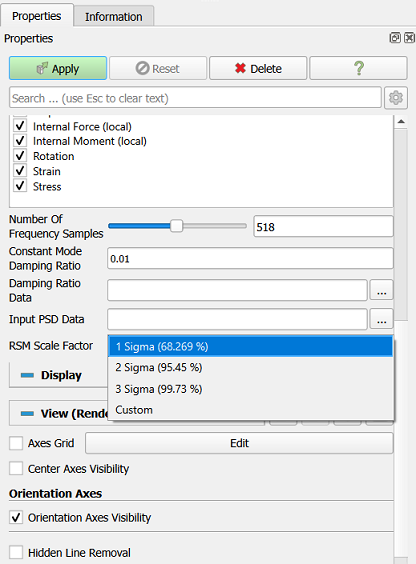Browse for Input PSD Data file
416x564 pixels.
coord(381,319)
